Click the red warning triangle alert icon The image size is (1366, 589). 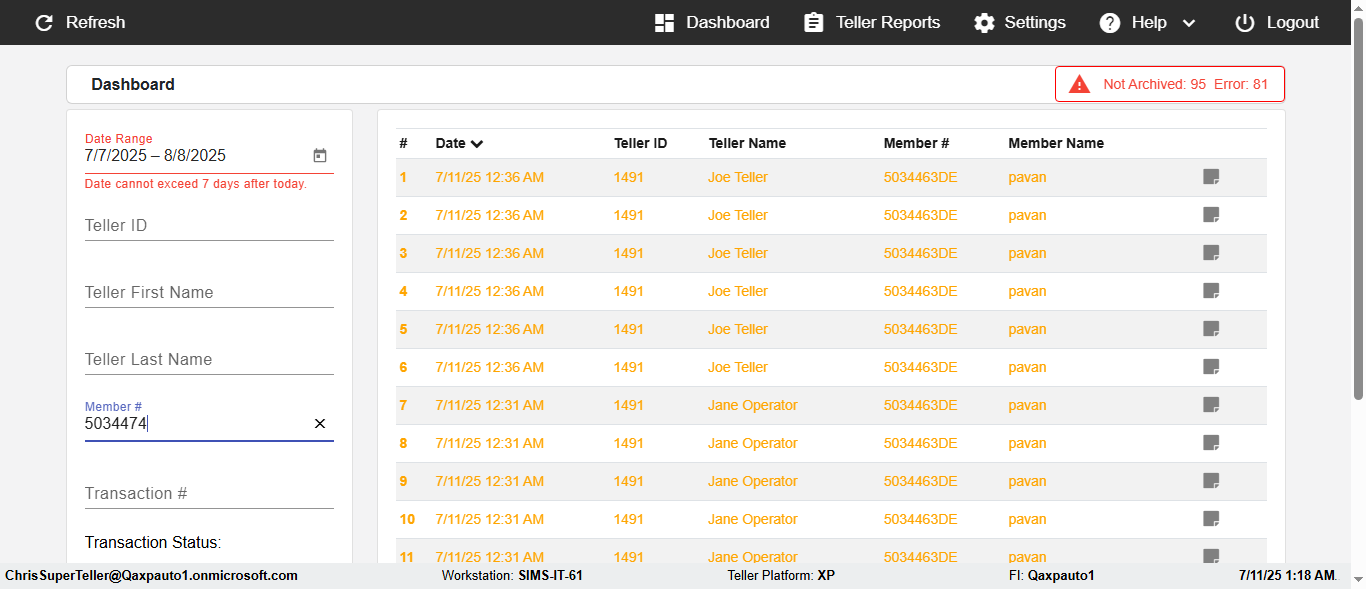tap(1079, 84)
